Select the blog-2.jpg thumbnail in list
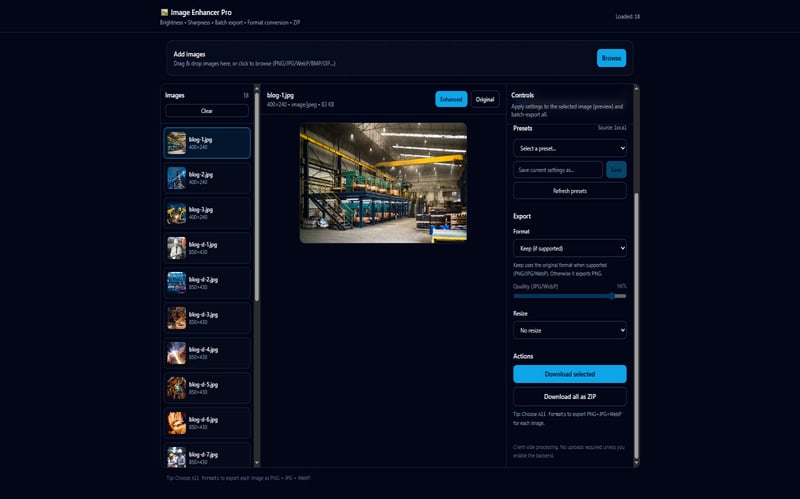 tap(177, 178)
